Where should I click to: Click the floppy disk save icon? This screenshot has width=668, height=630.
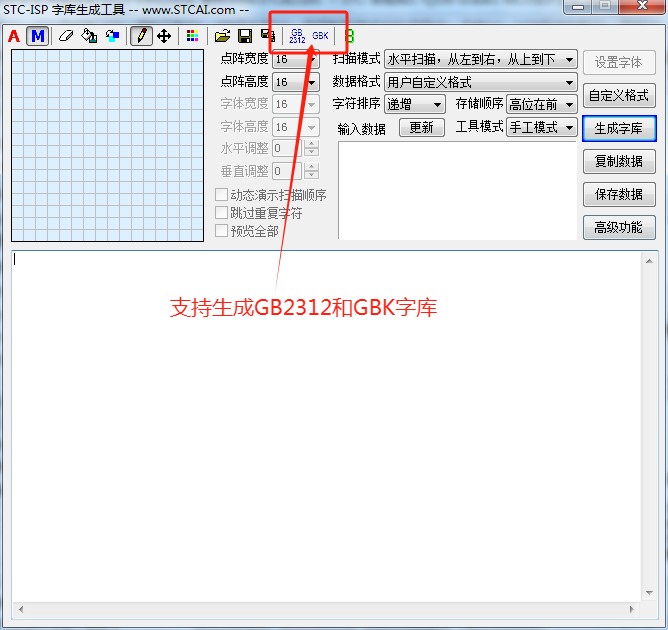[x=245, y=36]
